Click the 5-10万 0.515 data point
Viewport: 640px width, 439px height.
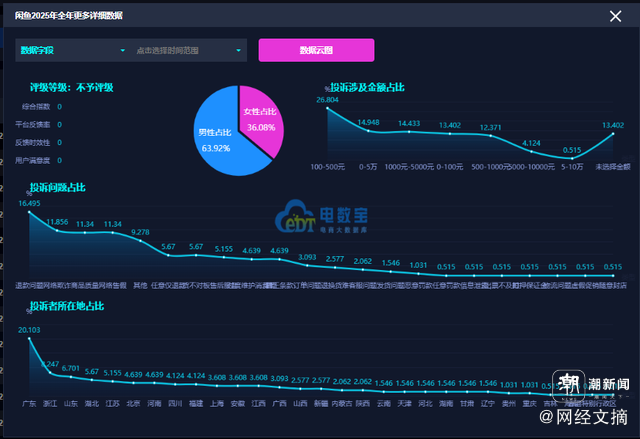pos(572,158)
